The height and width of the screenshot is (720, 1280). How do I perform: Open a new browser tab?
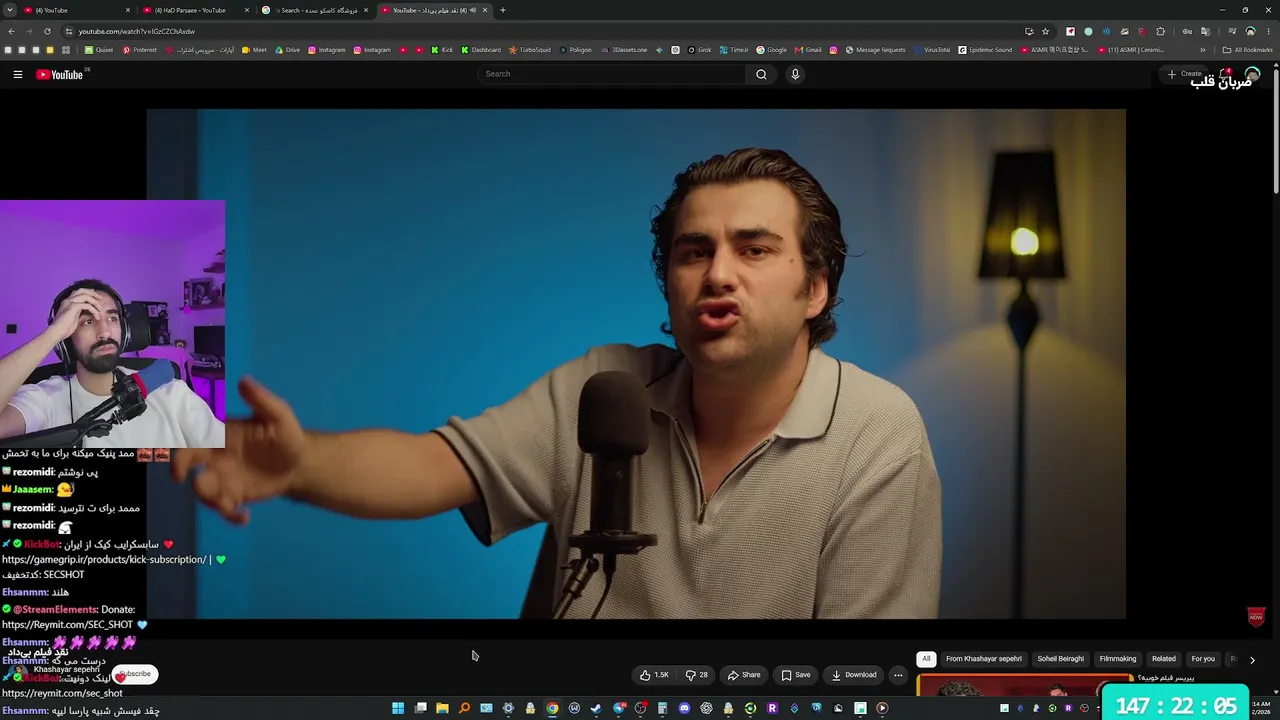502,10
